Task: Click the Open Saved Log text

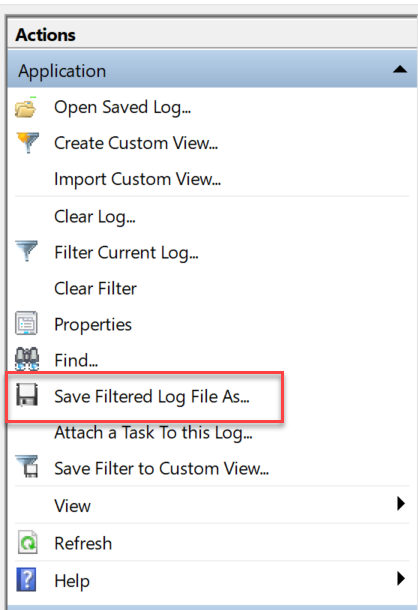Action: [x=122, y=108]
